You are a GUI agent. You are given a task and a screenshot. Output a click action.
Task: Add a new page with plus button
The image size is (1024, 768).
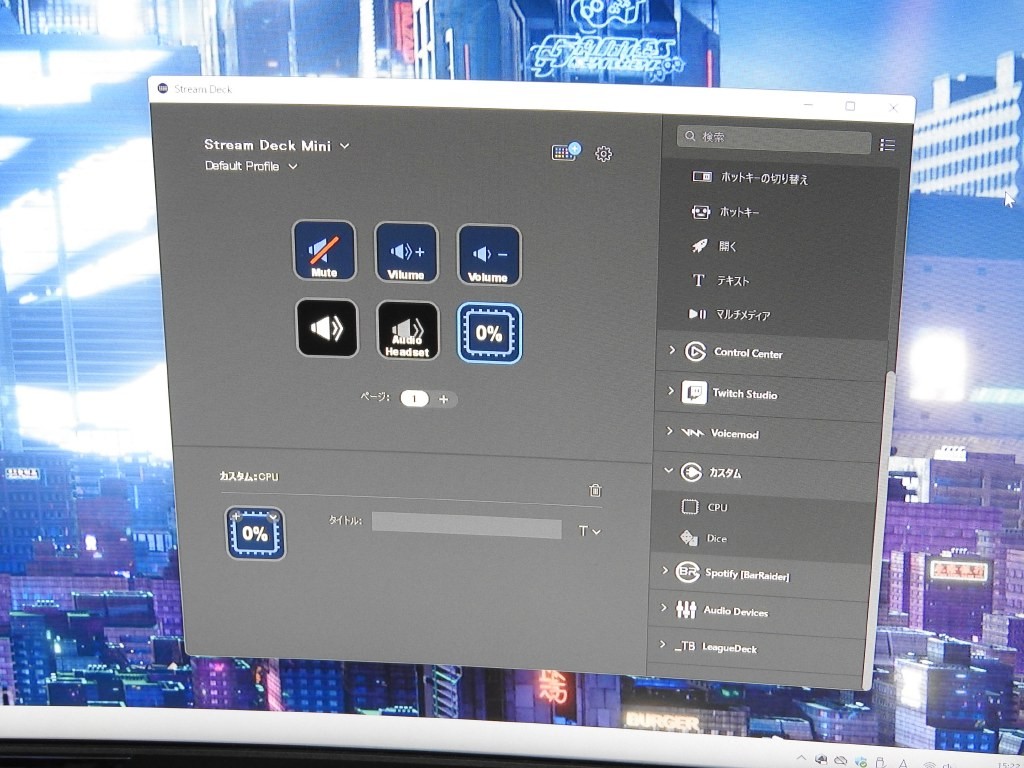tap(443, 399)
